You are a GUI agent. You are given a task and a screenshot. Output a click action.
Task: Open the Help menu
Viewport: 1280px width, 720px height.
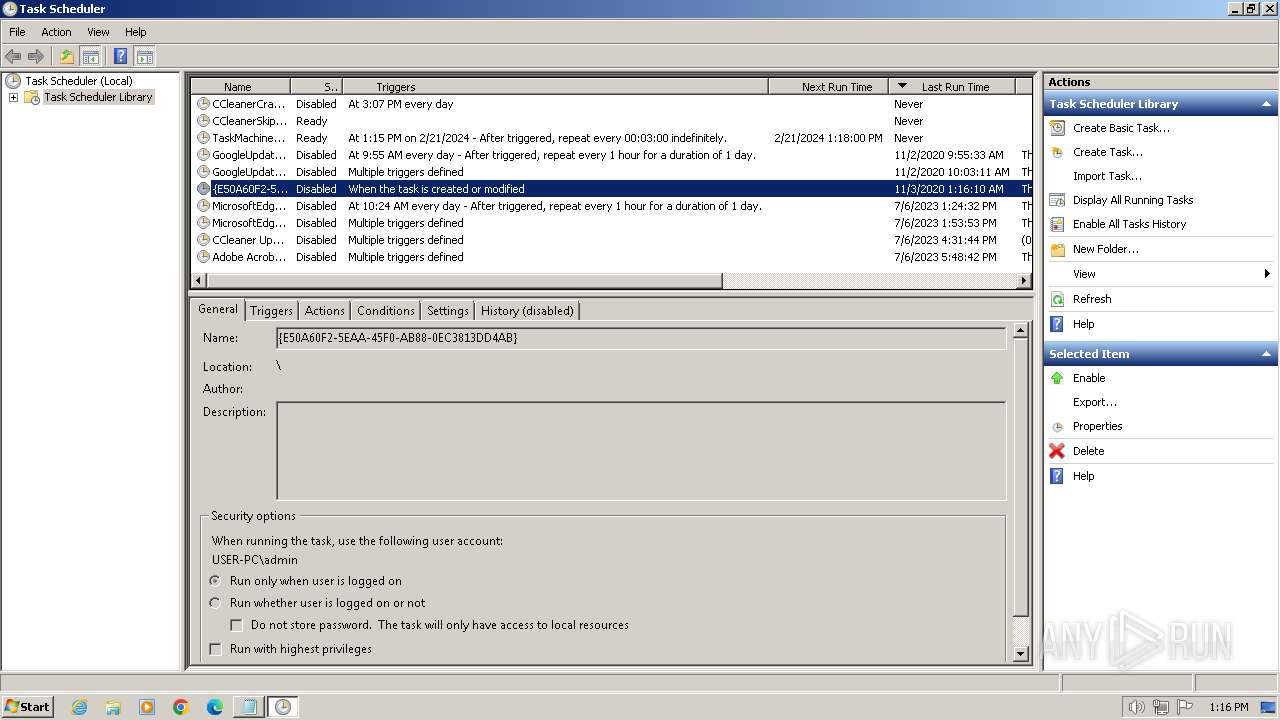point(136,32)
